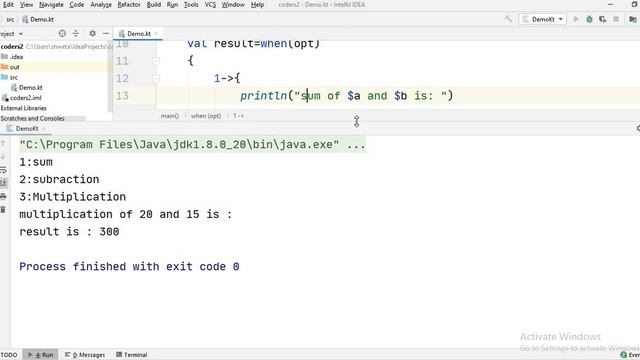640x360 pixels.
Task: Click the Stop square icon in toolbar
Action: click(616, 19)
